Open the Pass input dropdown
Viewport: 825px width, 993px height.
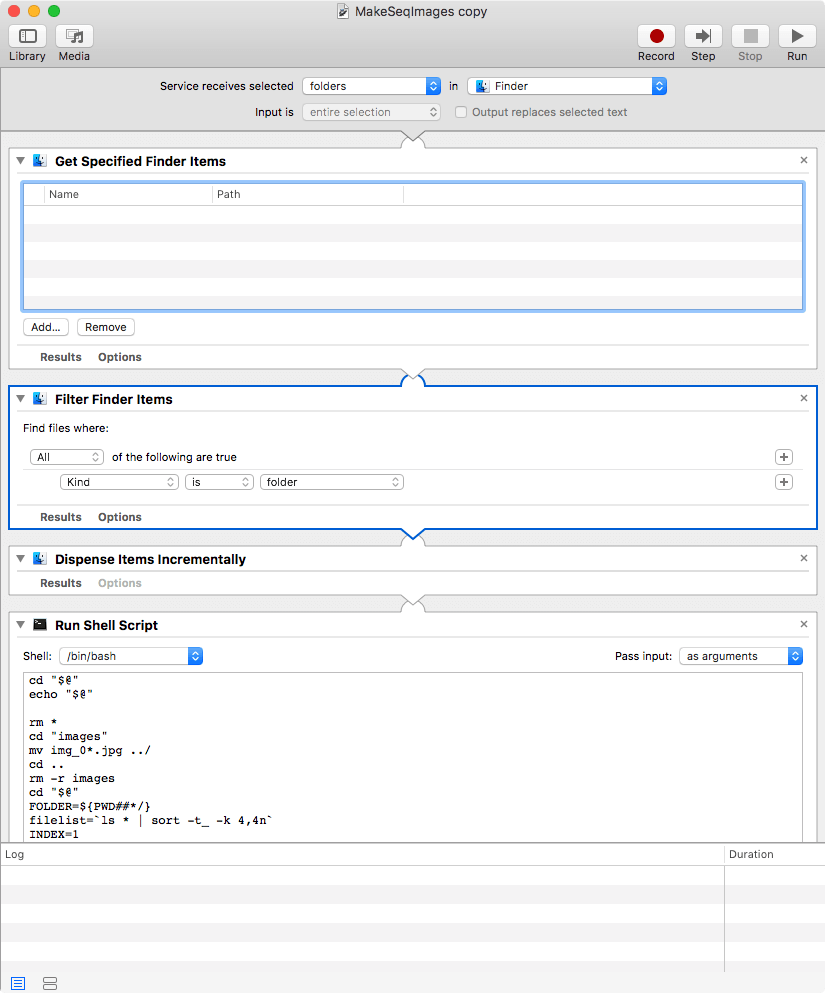coord(740,656)
